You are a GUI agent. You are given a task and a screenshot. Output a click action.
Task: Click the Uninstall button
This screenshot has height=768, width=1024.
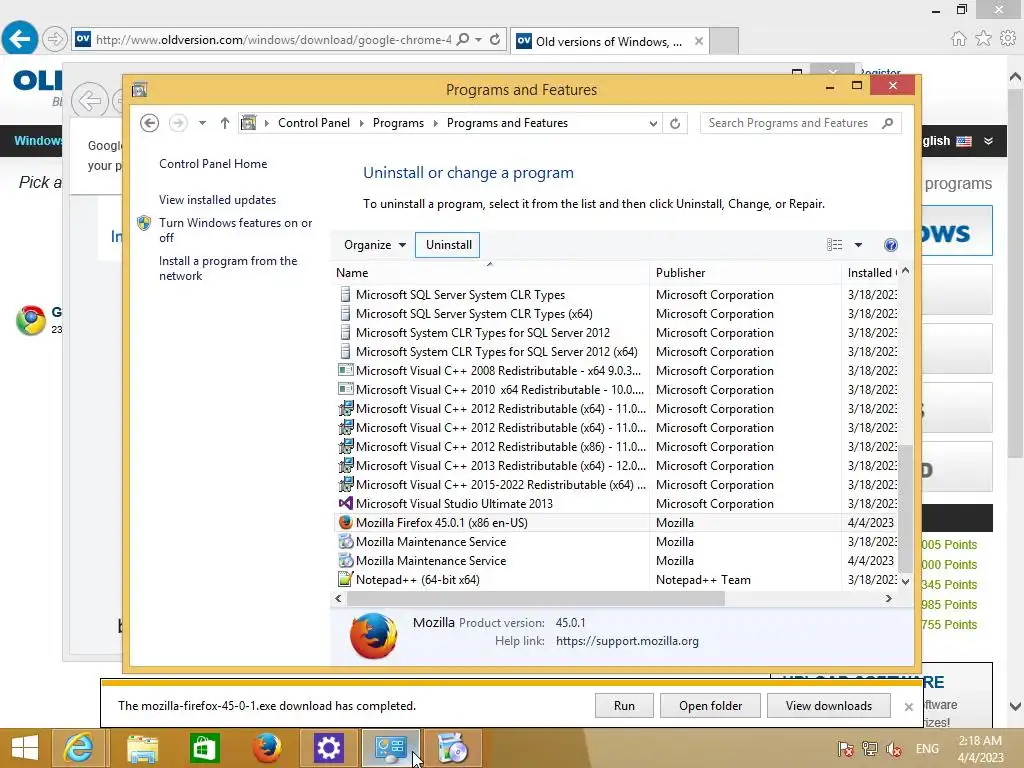pos(448,245)
